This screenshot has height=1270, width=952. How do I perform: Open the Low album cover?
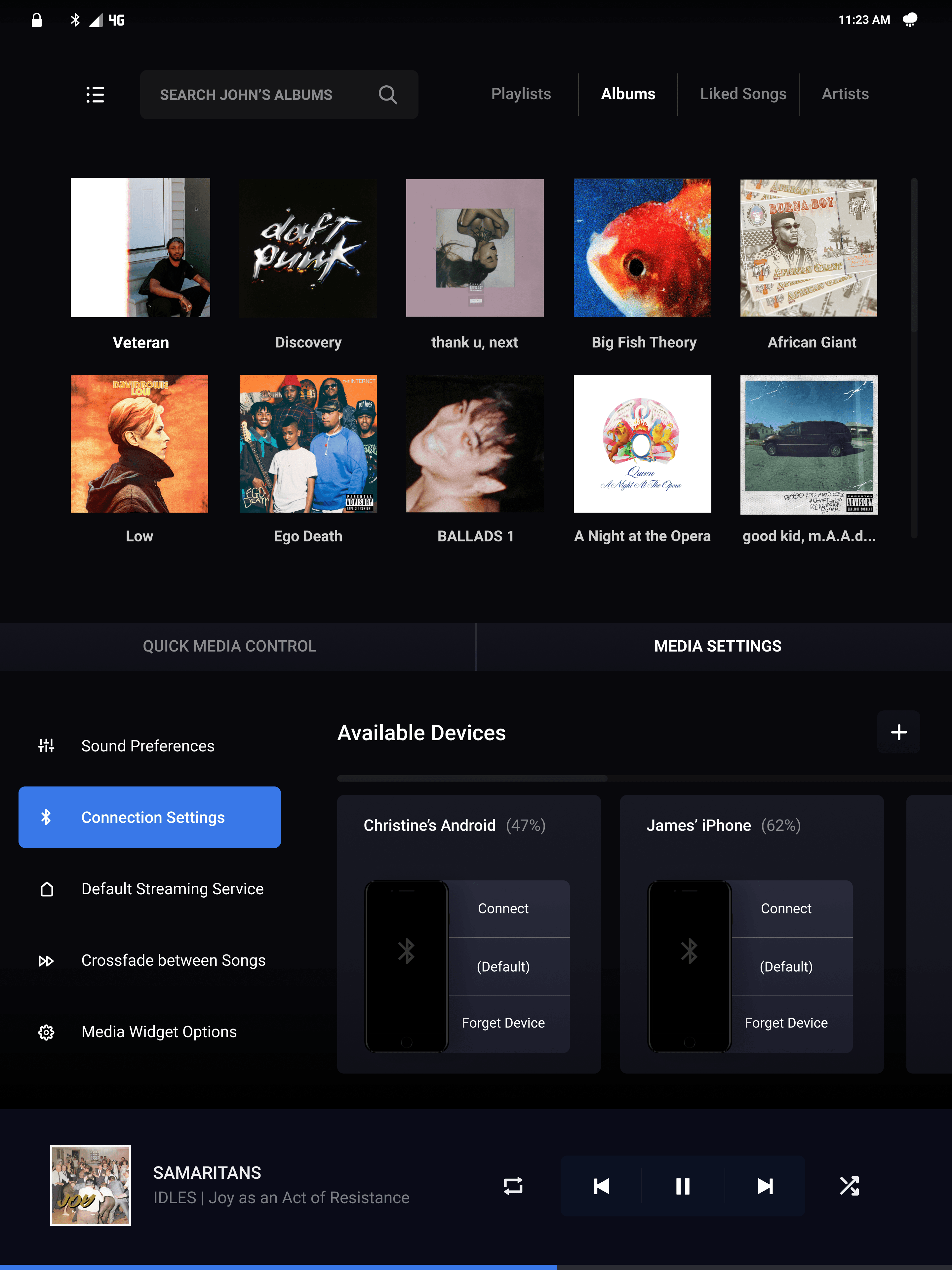click(x=139, y=444)
